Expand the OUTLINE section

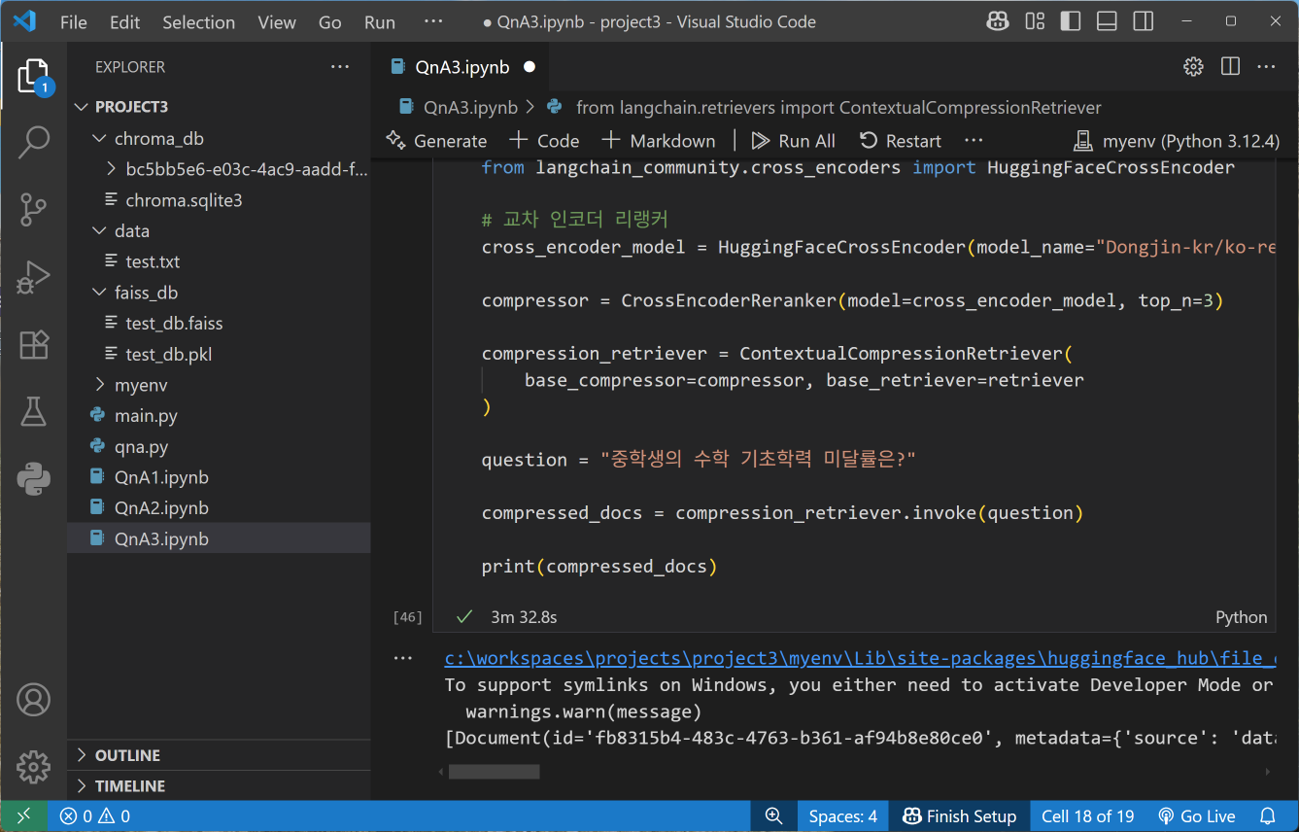(219, 755)
